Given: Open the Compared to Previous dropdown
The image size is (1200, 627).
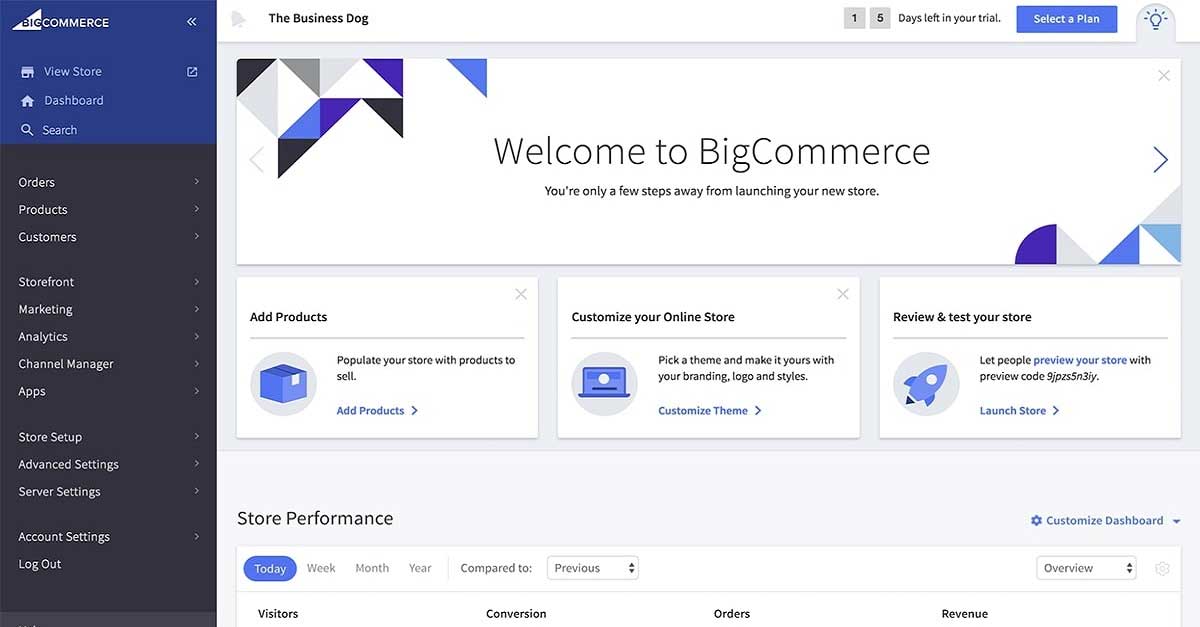Looking at the screenshot, I should [x=593, y=568].
